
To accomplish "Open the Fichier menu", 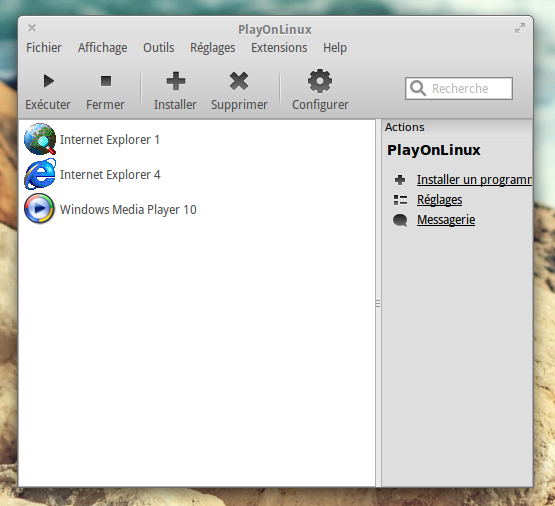I will click(x=44, y=47).
